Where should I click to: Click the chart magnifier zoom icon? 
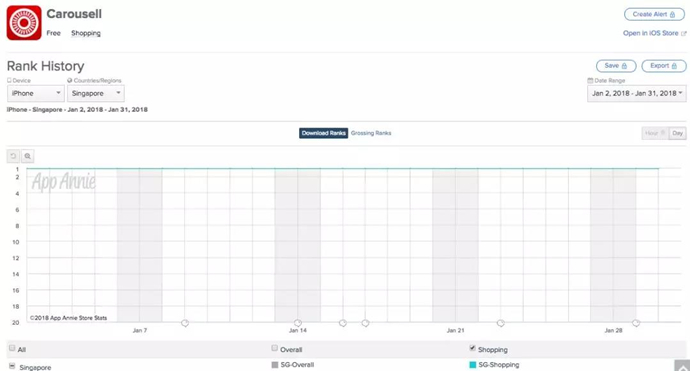coord(27,156)
